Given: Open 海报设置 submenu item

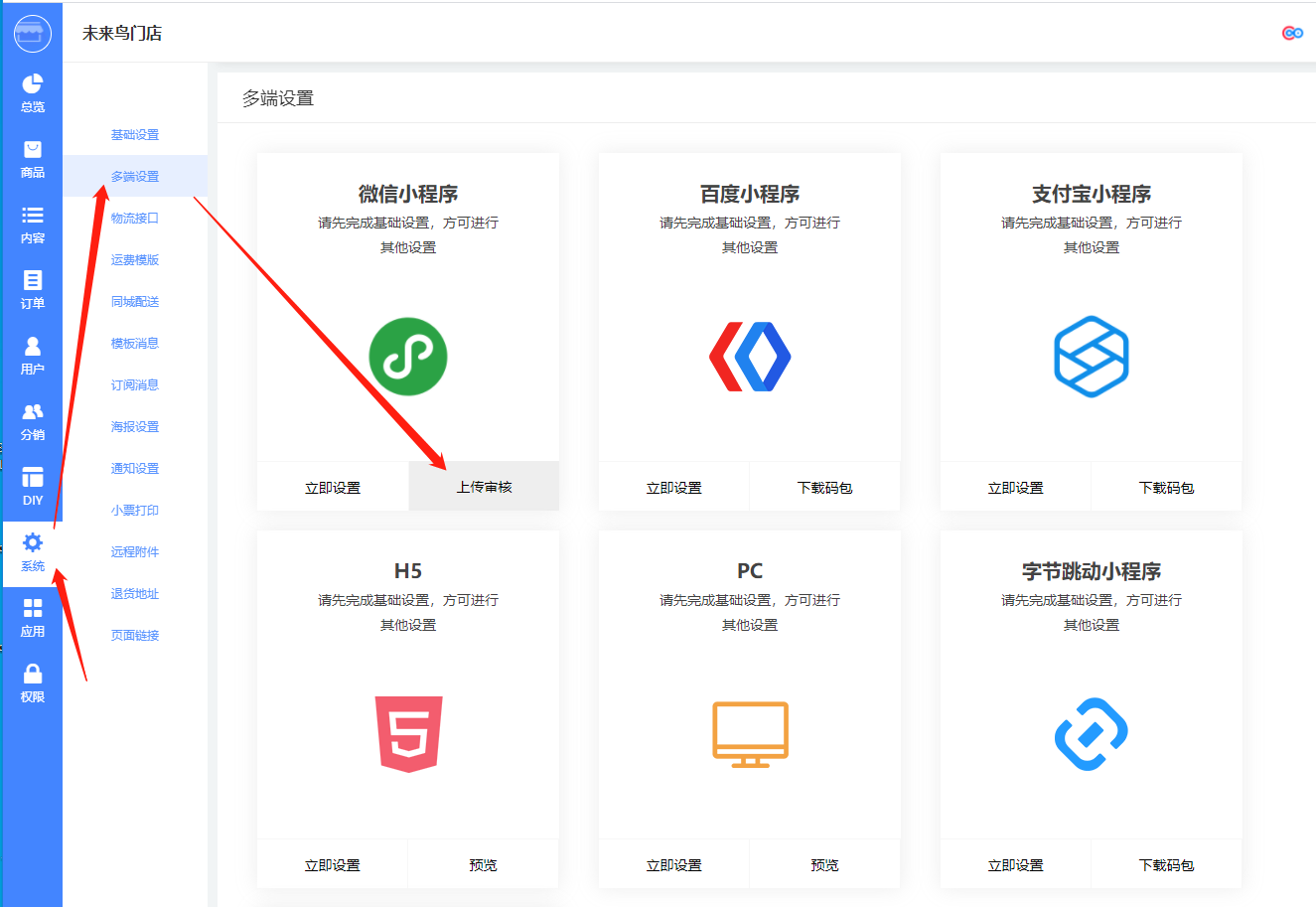Looking at the screenshot, I should pos(135,427).
